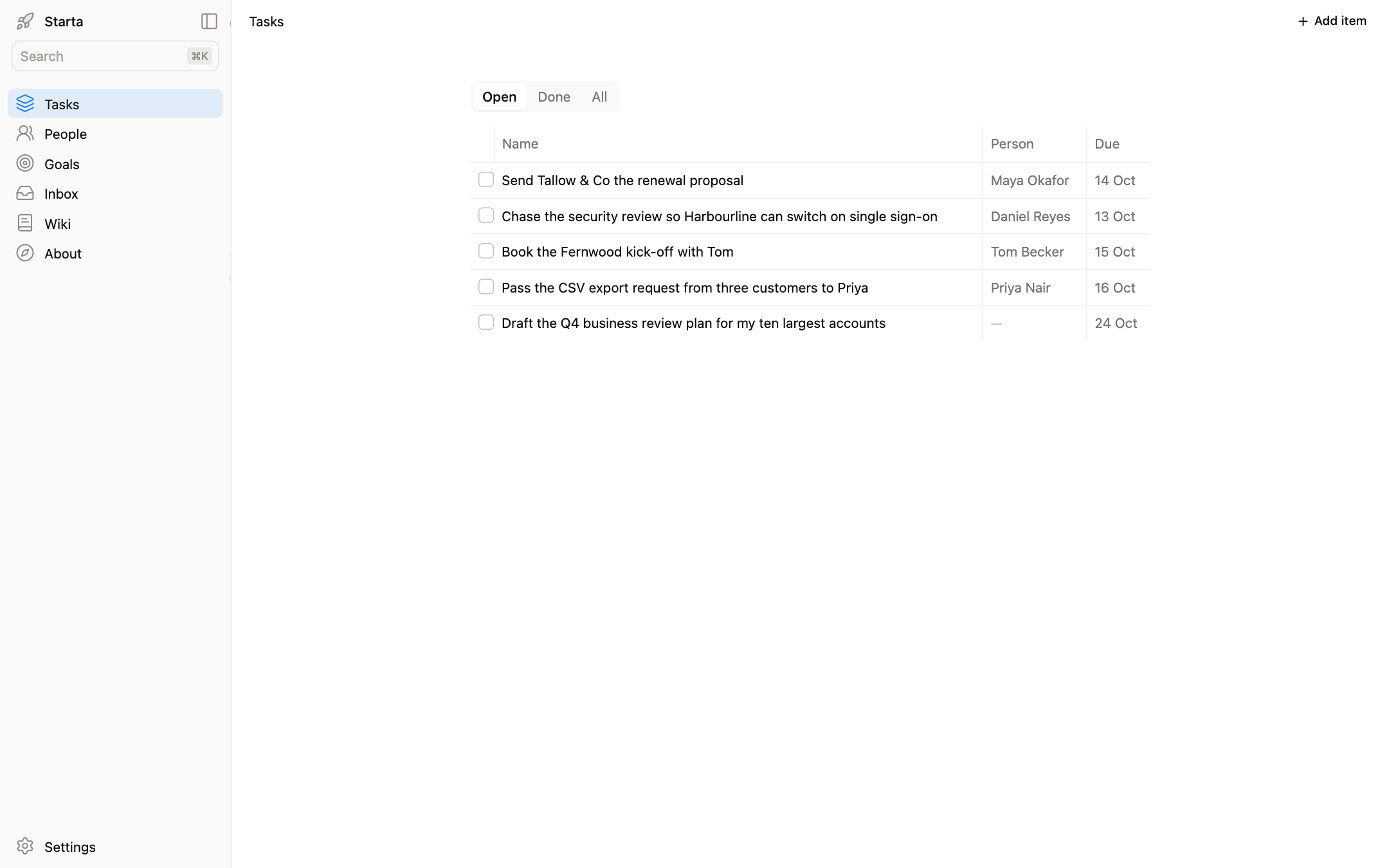Check the Q4 business review plan task
The width and height of the screenshot is (1389, 868).
pos(486,322)
